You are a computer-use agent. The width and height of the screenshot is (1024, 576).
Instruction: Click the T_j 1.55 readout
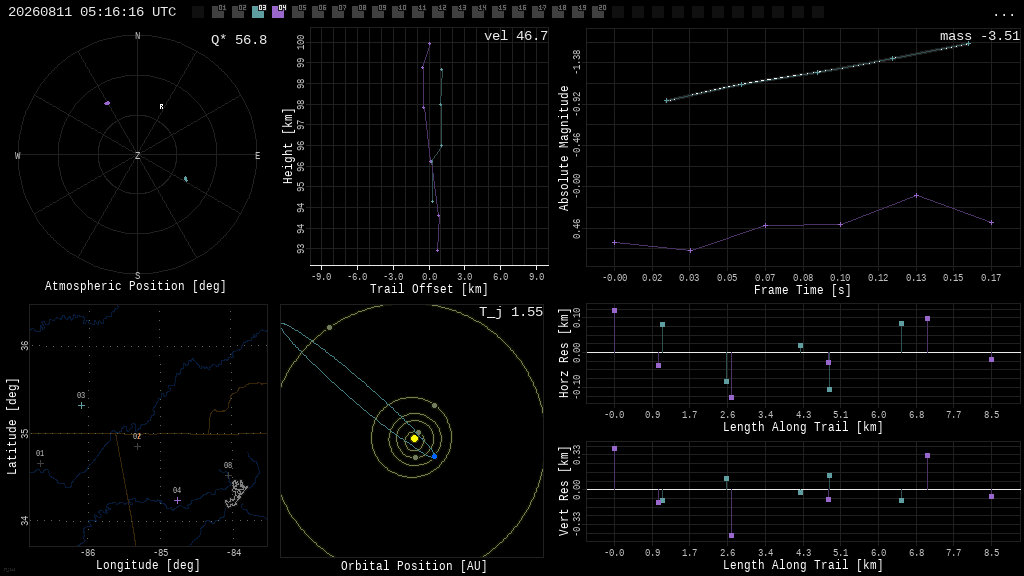click(x=511, y=312)
